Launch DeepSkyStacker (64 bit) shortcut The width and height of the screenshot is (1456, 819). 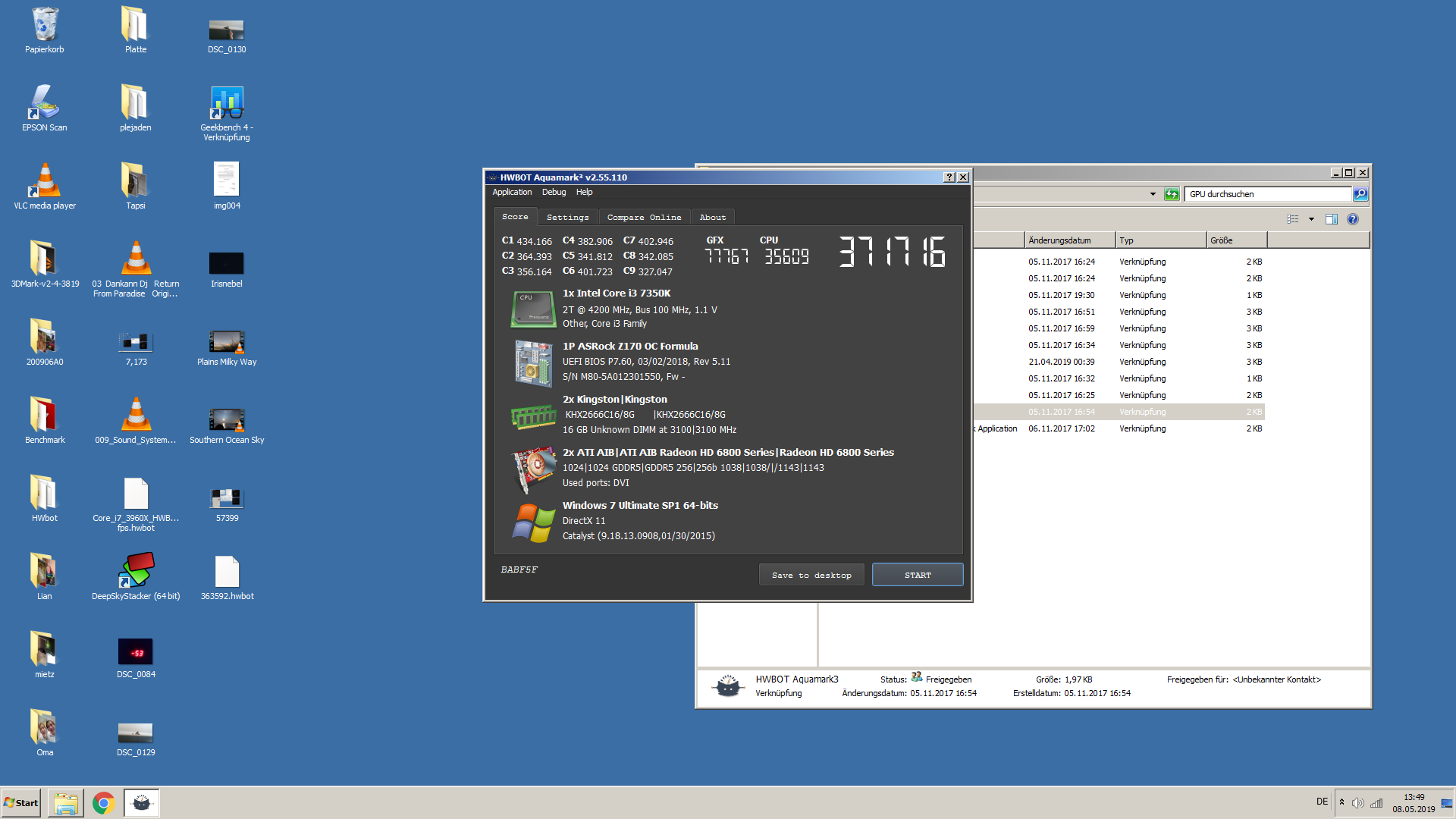[x=136, y=577]
